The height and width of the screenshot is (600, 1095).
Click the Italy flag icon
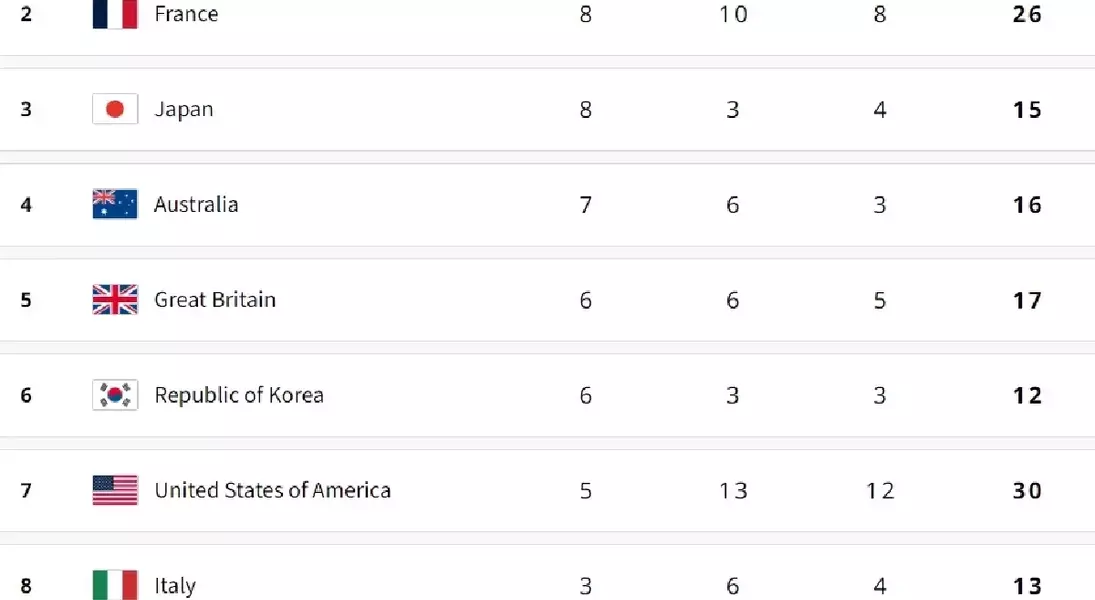[x=115, y=585]
